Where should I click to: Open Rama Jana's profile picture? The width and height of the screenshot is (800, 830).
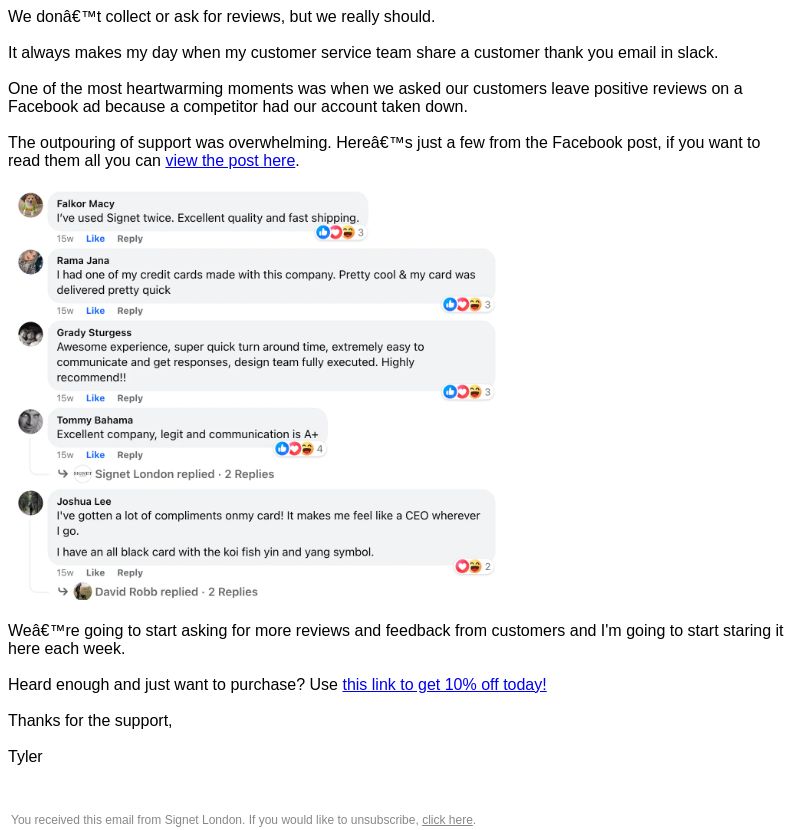[31, 262]
